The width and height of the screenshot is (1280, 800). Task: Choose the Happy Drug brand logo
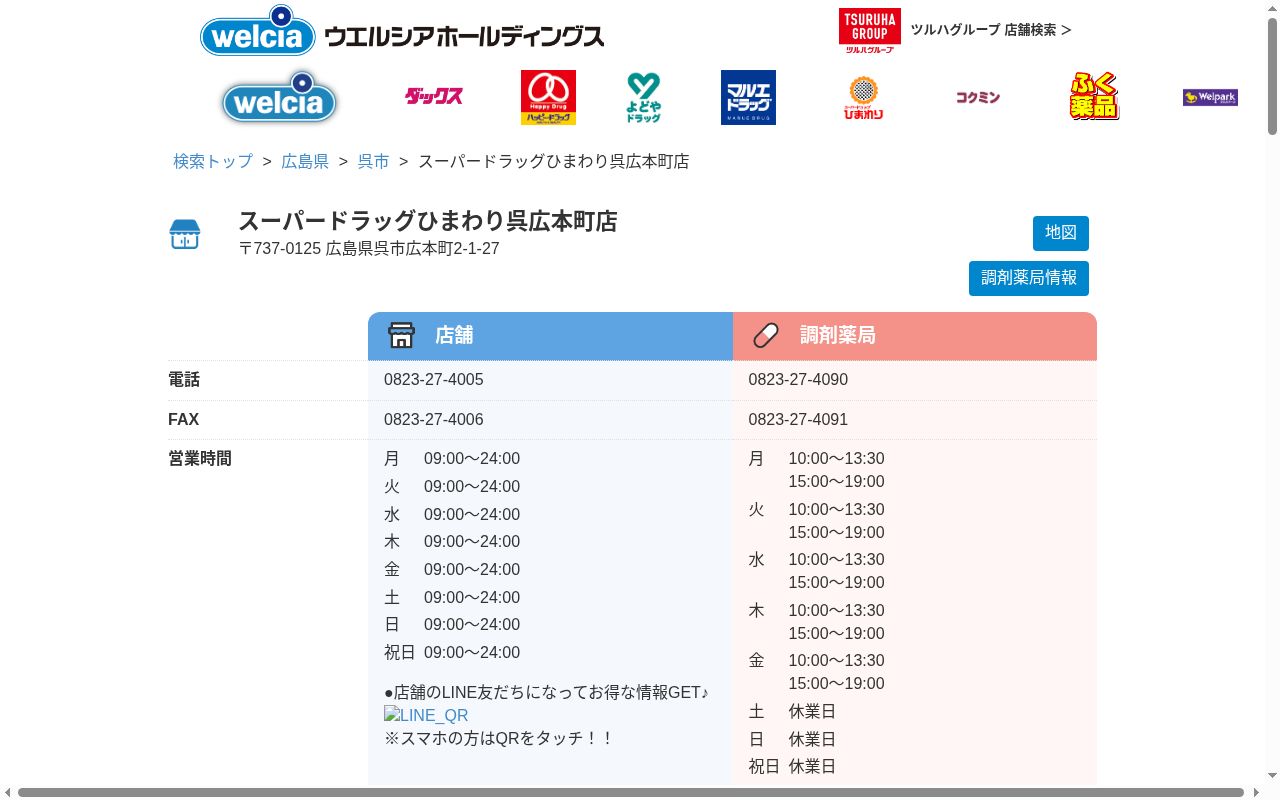[548, 97]
